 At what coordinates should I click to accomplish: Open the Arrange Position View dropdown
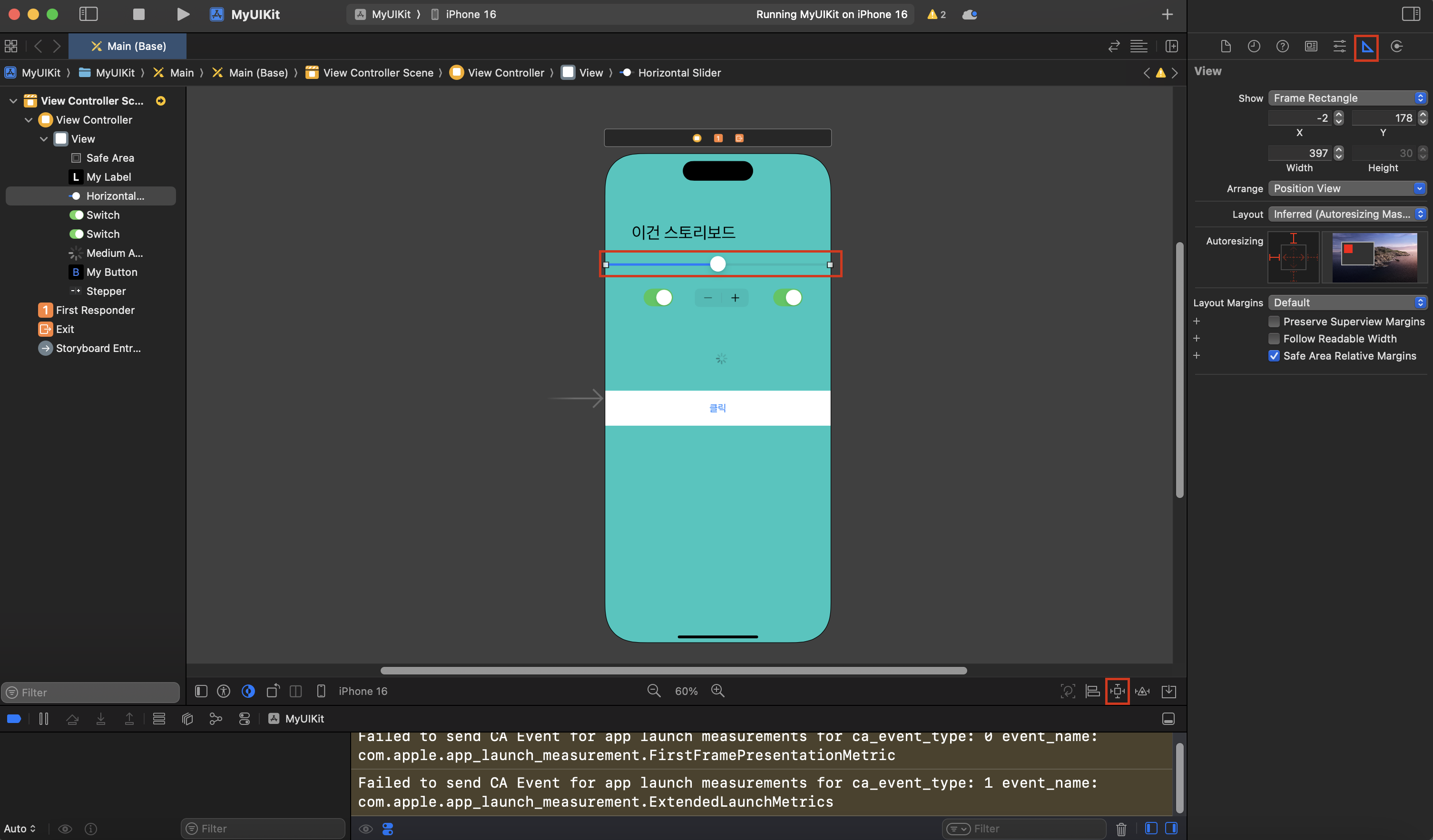coord(1347,189)
